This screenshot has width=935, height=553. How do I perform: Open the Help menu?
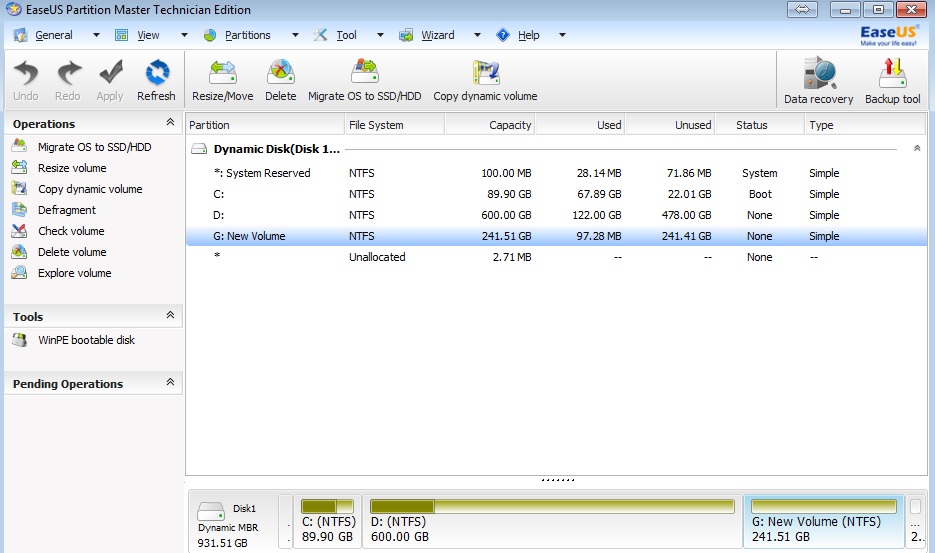click(x=528, y=35)
